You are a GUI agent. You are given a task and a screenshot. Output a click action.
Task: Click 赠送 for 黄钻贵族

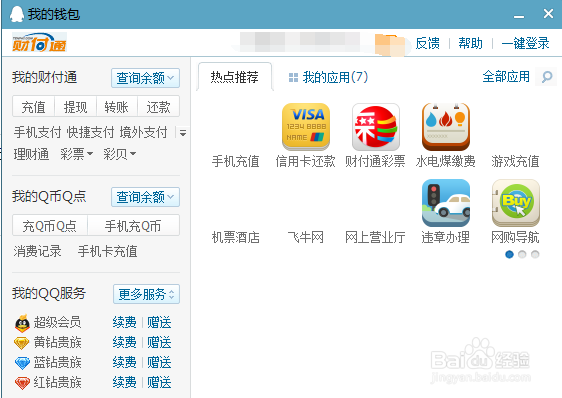tap(159, 342)
